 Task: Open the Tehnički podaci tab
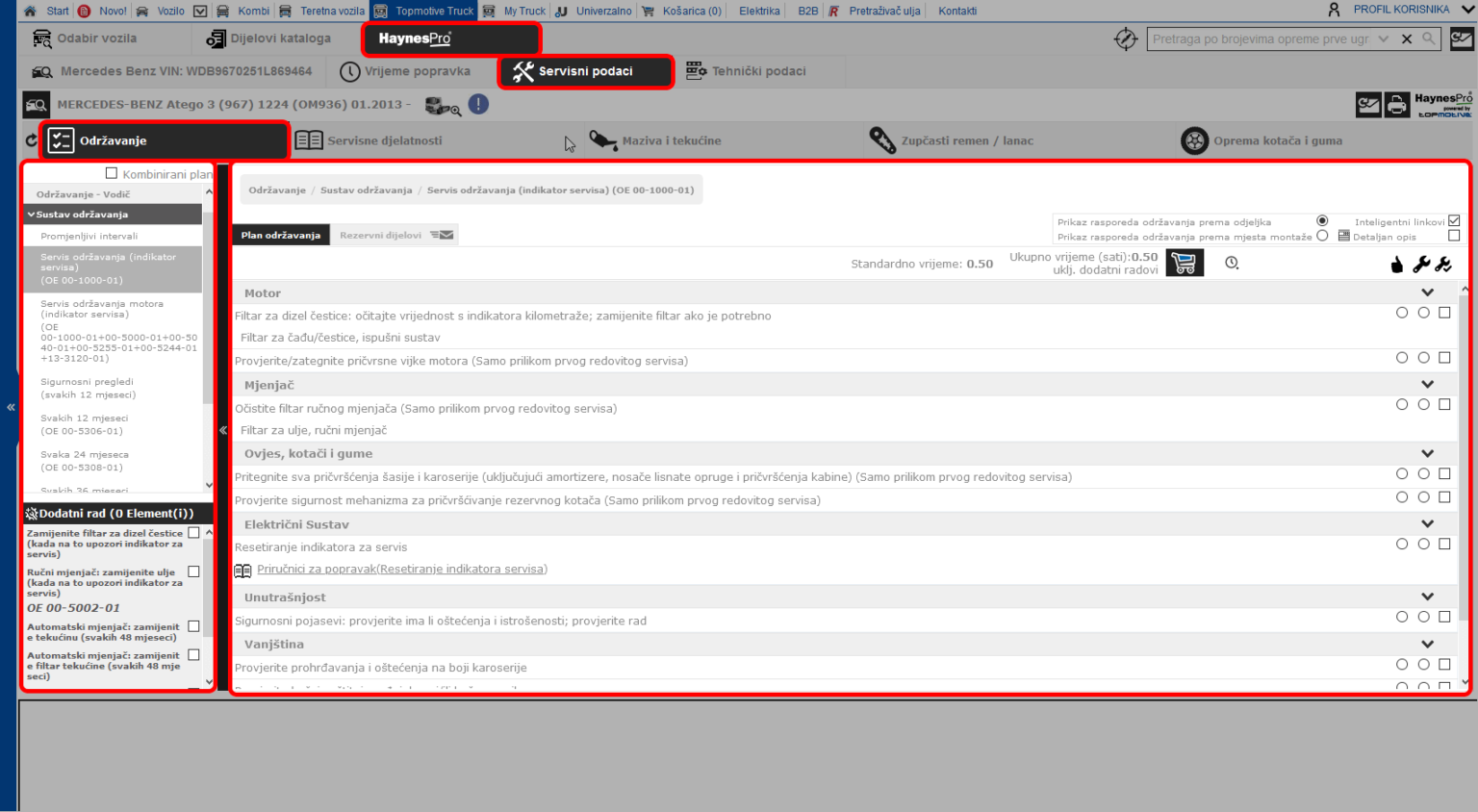746,71
